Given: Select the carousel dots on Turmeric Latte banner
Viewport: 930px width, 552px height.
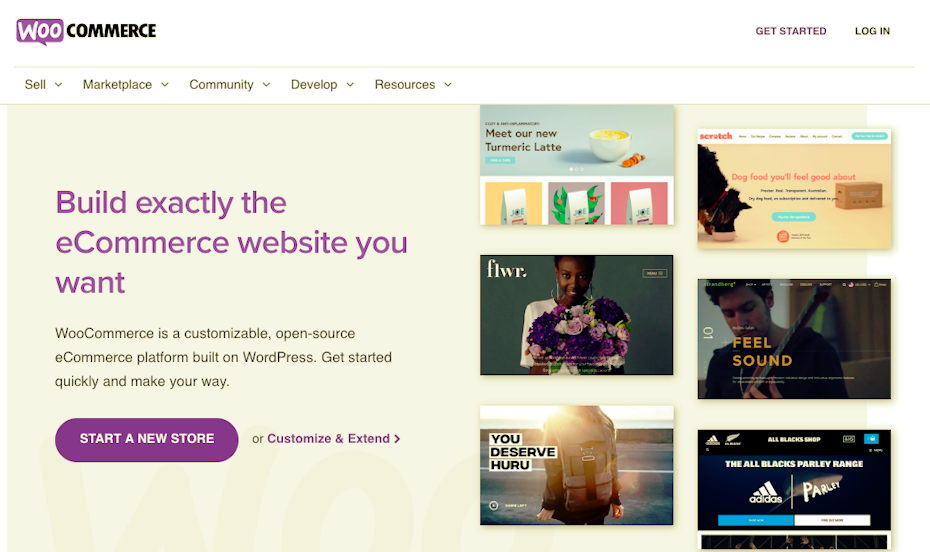Looking at the screenshot, I should pyautogui.click(x=576, y=170).
